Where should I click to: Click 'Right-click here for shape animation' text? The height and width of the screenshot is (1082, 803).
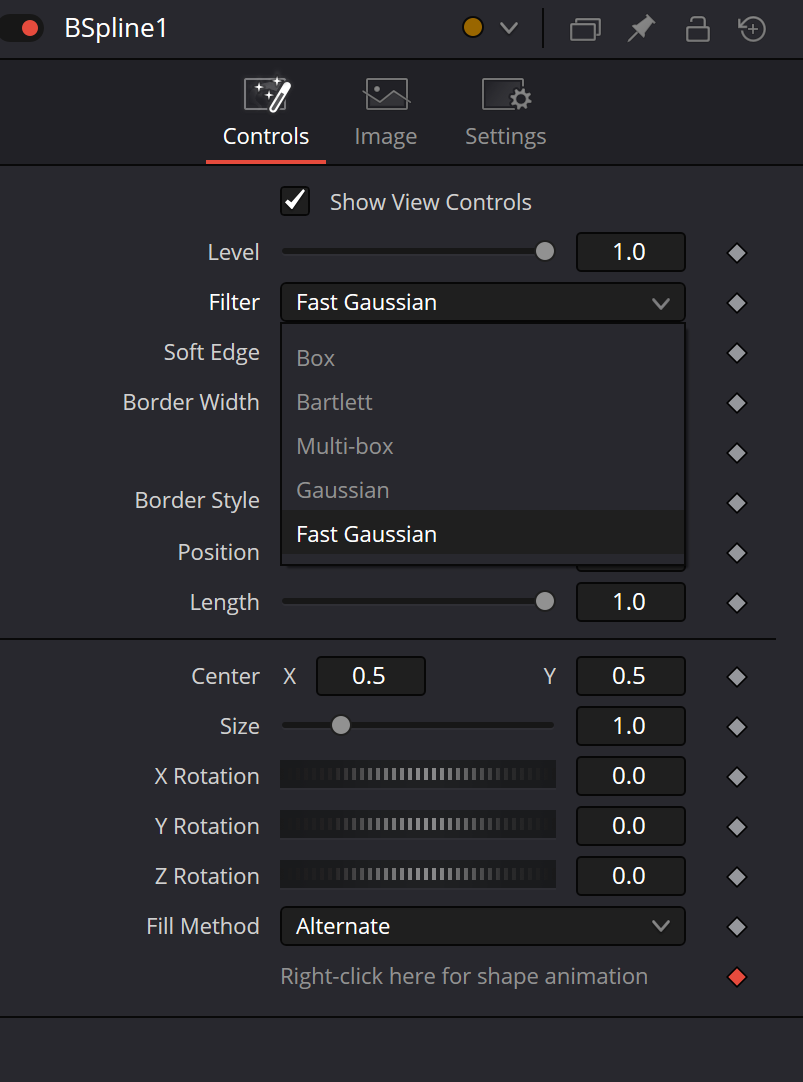[x=464, y=976]
